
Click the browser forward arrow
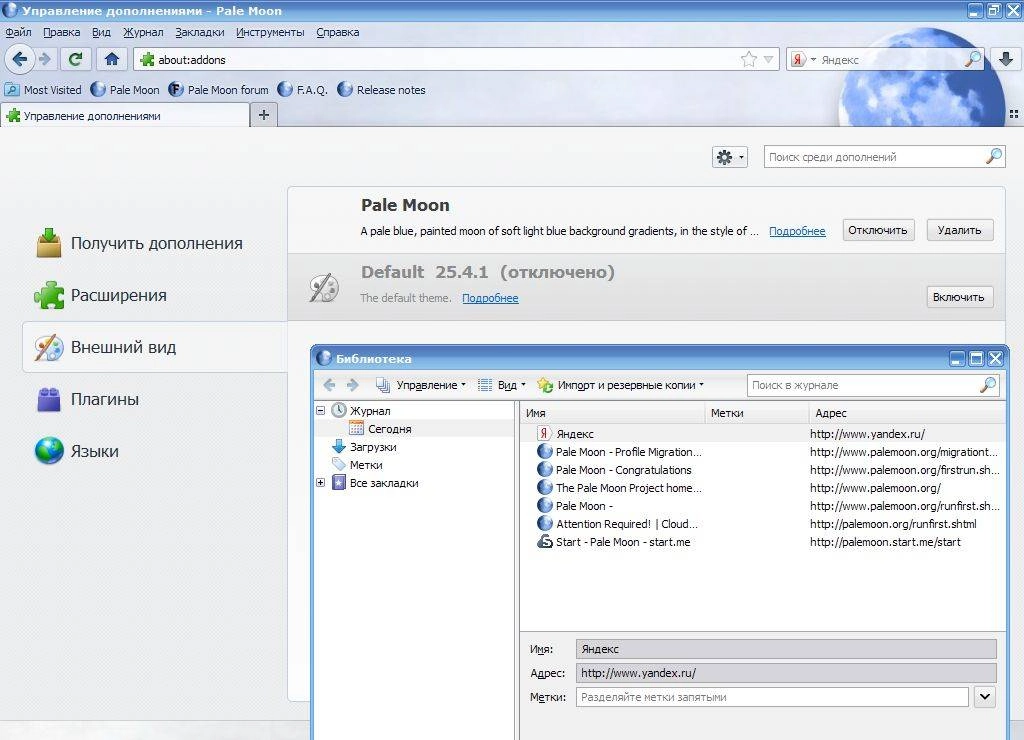pyautogui.click(x=45, y=59)
